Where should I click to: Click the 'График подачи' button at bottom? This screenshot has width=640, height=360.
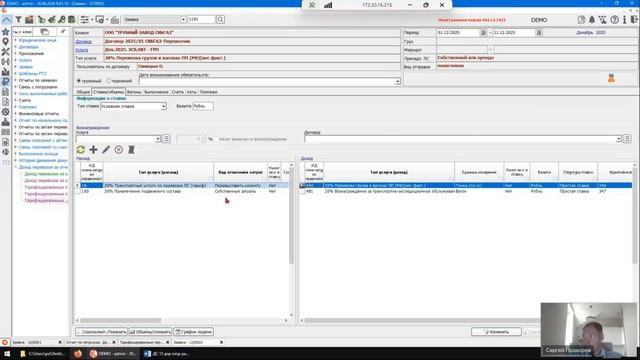click(193, 332)
